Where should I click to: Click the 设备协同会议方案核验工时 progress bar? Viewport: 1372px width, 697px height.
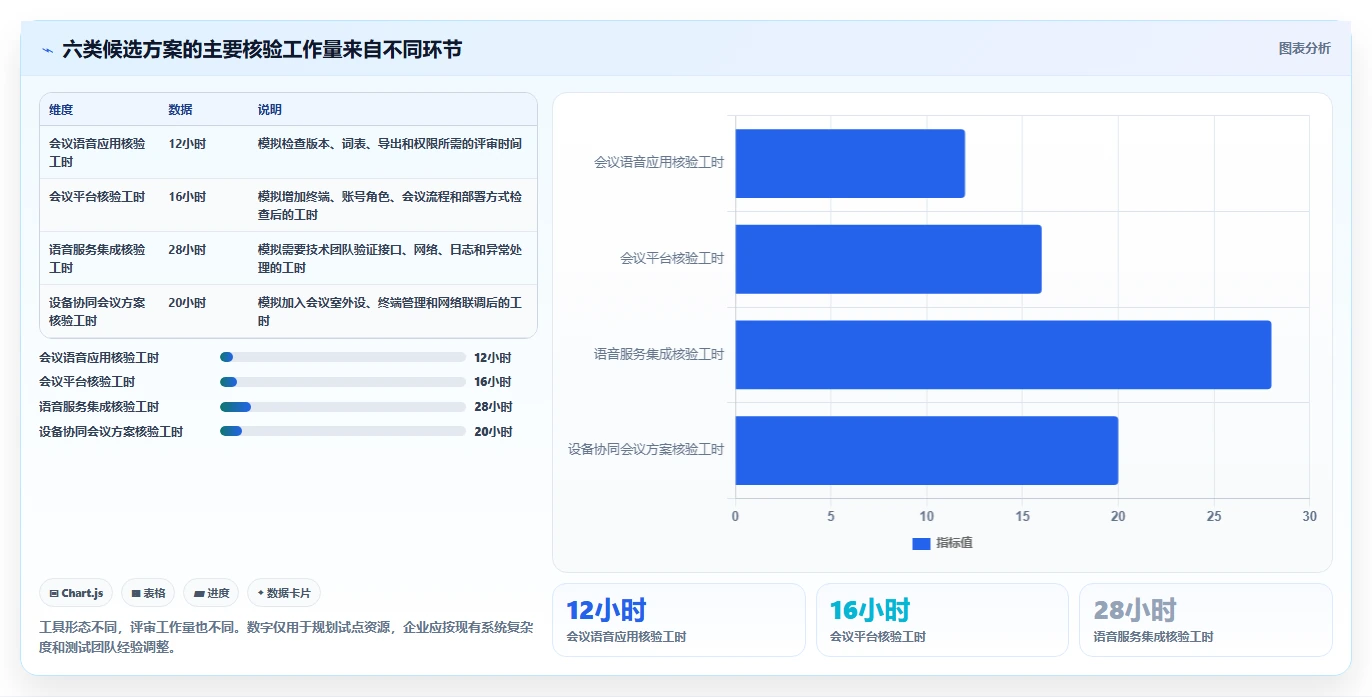343,431
